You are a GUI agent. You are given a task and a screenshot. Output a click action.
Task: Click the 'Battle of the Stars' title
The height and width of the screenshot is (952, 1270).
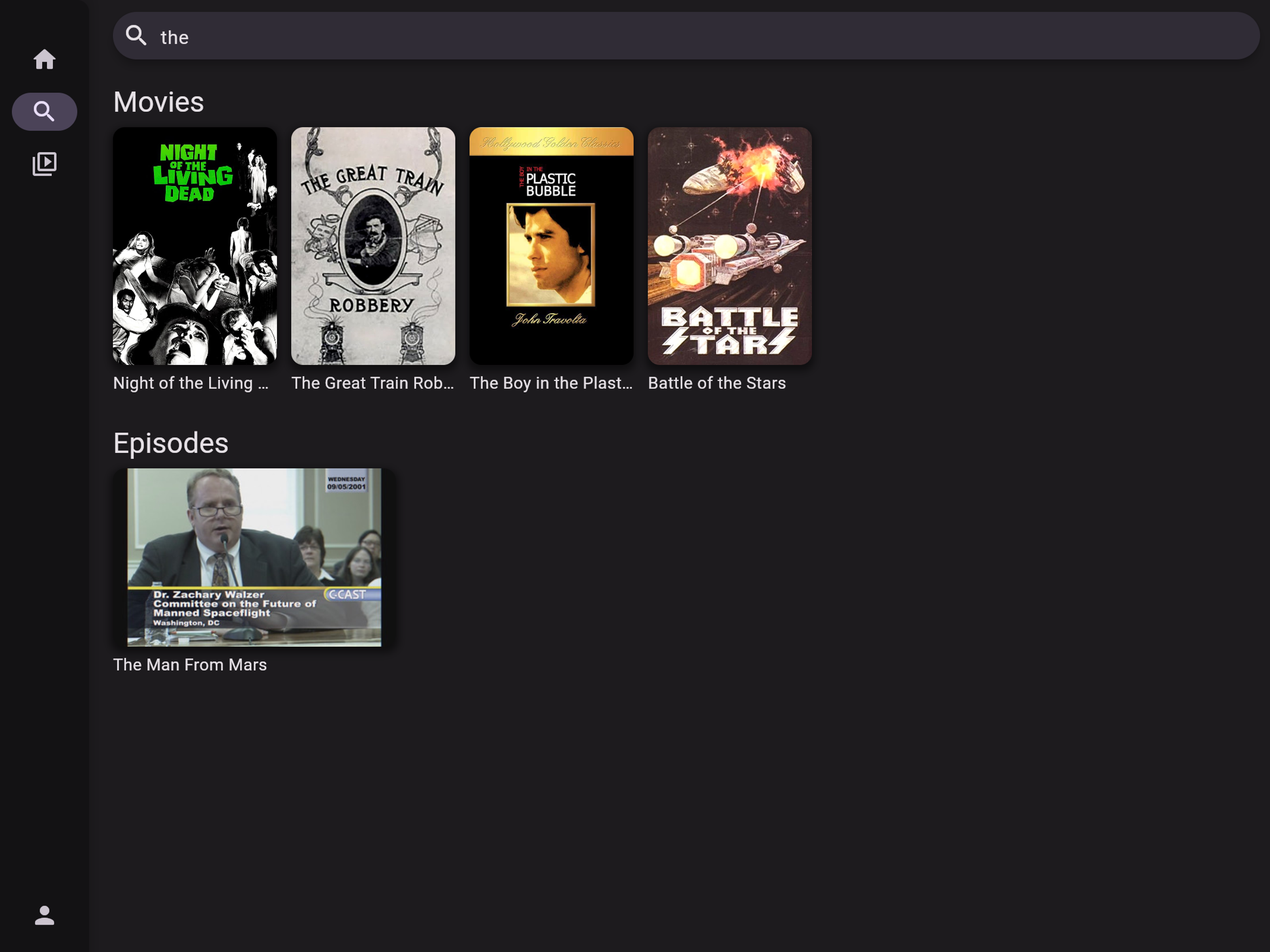(x=716, y=383)
